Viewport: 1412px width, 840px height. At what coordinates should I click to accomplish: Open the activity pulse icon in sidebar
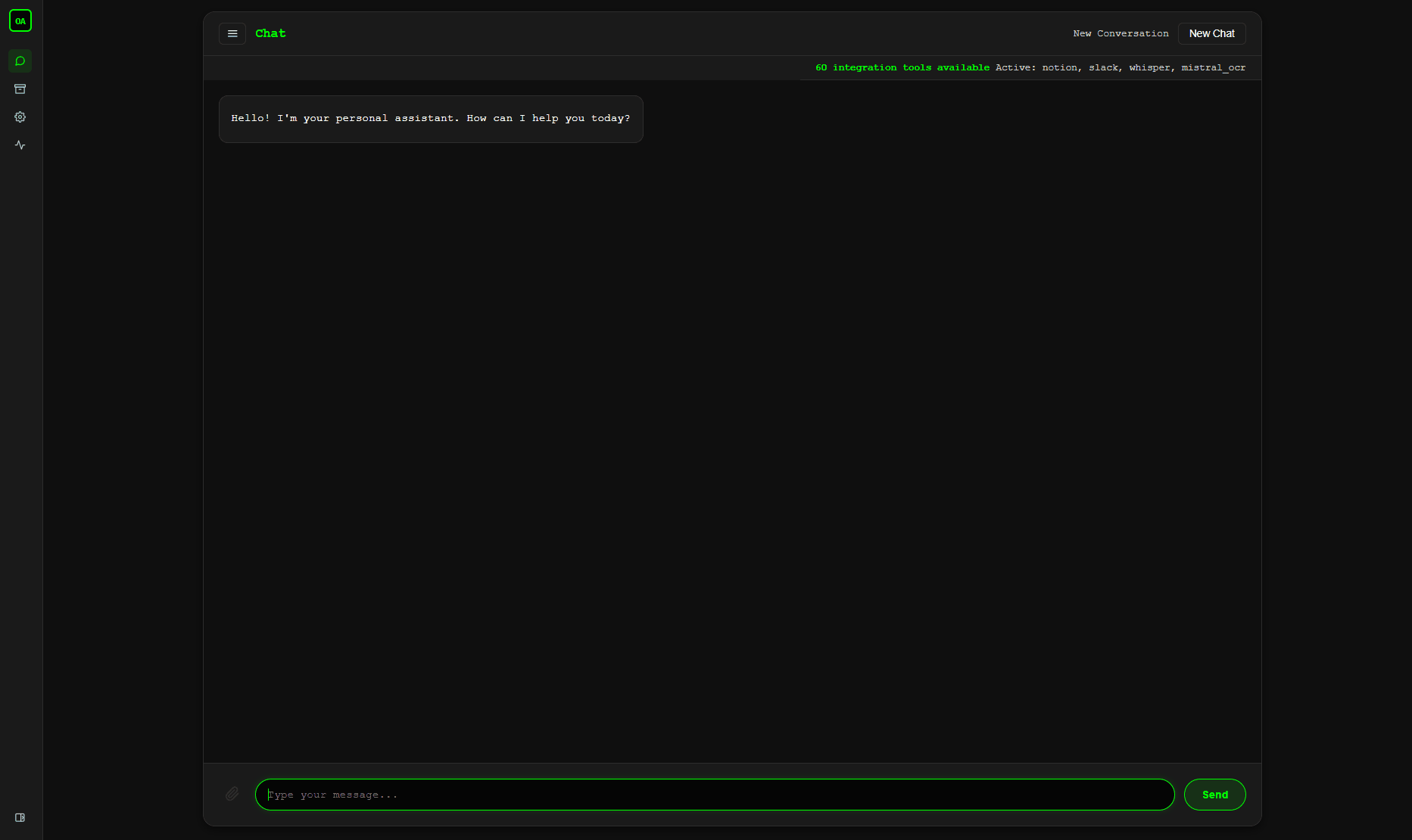(20, 145)
